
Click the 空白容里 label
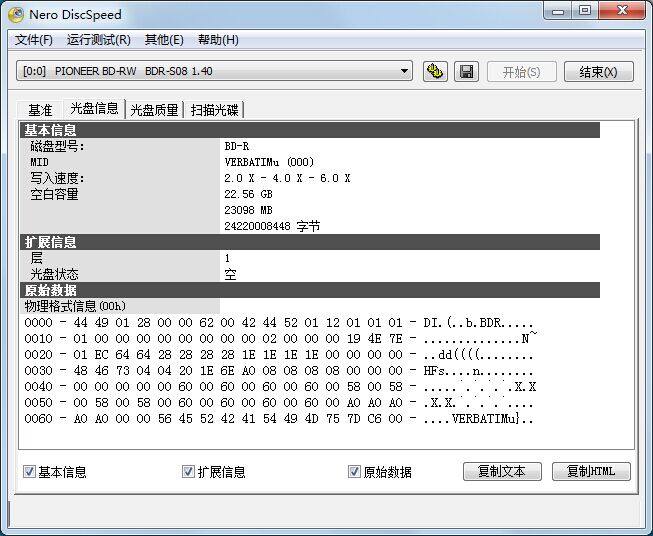pos(54,194)
